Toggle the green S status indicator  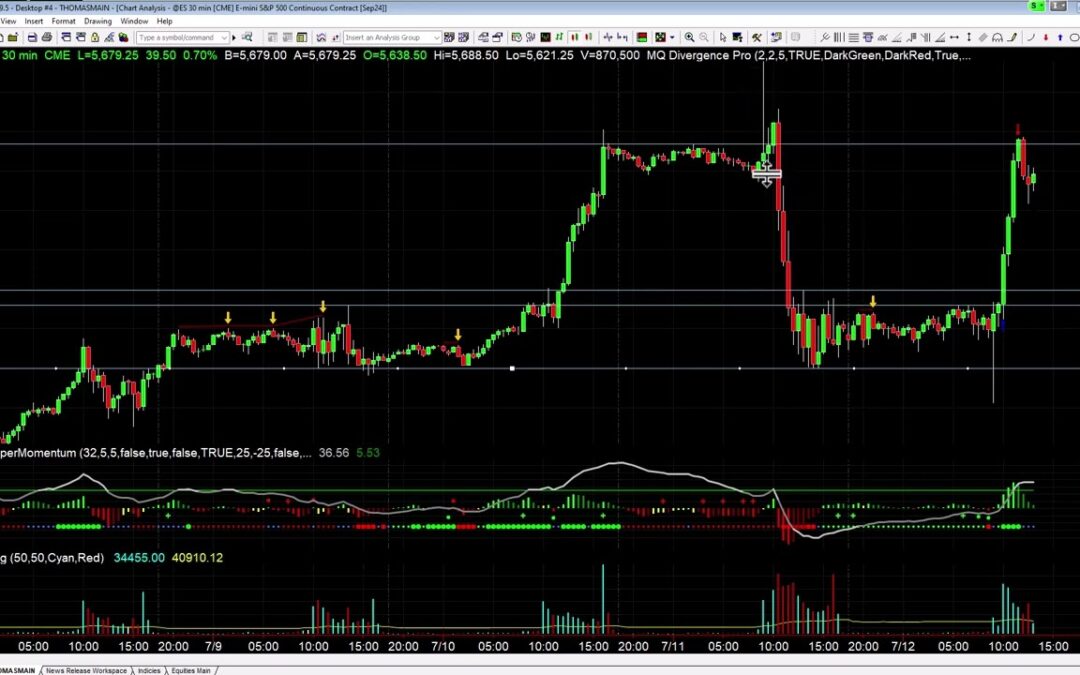1035,7
